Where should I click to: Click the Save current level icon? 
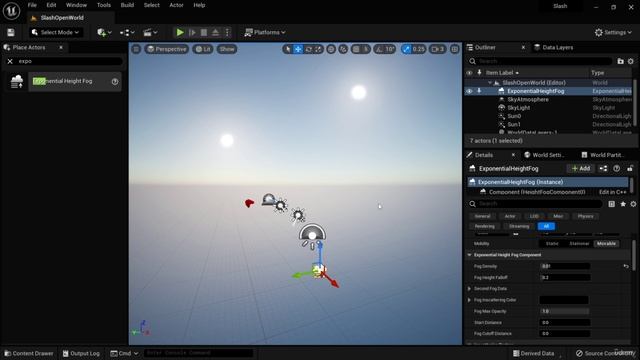[11, 32]
